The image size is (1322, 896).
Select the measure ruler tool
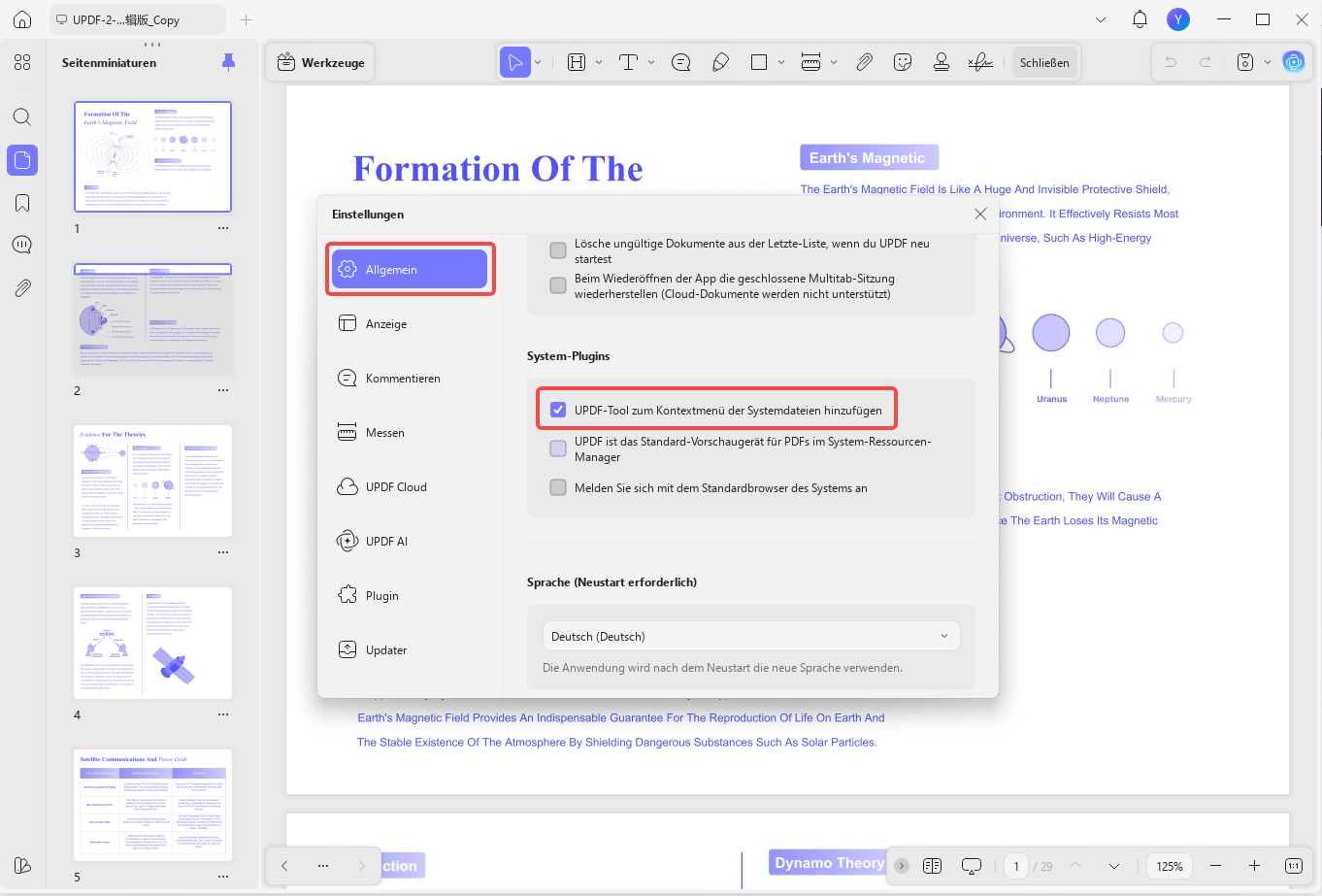(x=811, y=62)
